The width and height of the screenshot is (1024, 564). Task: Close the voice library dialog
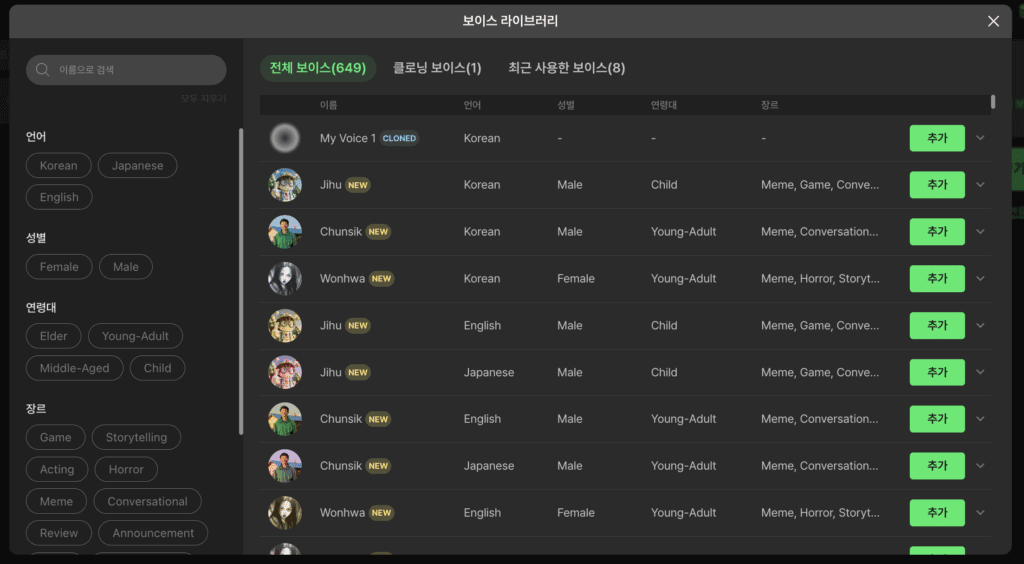pyautogui.click(x=993, y=21)
